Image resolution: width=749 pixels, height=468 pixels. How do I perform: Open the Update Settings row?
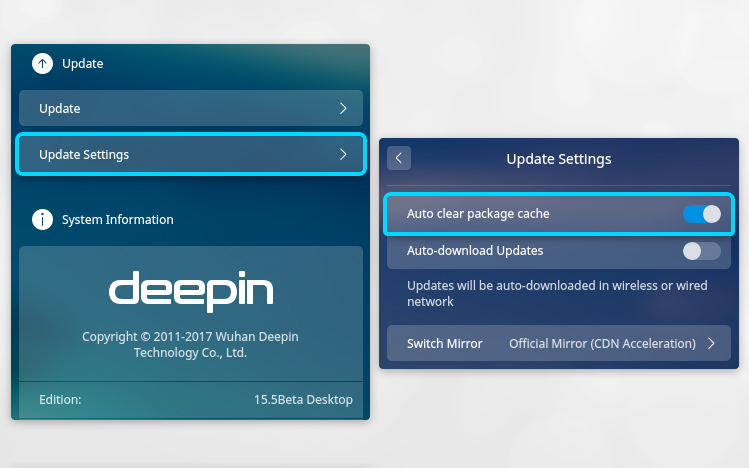tap(191, 154)
